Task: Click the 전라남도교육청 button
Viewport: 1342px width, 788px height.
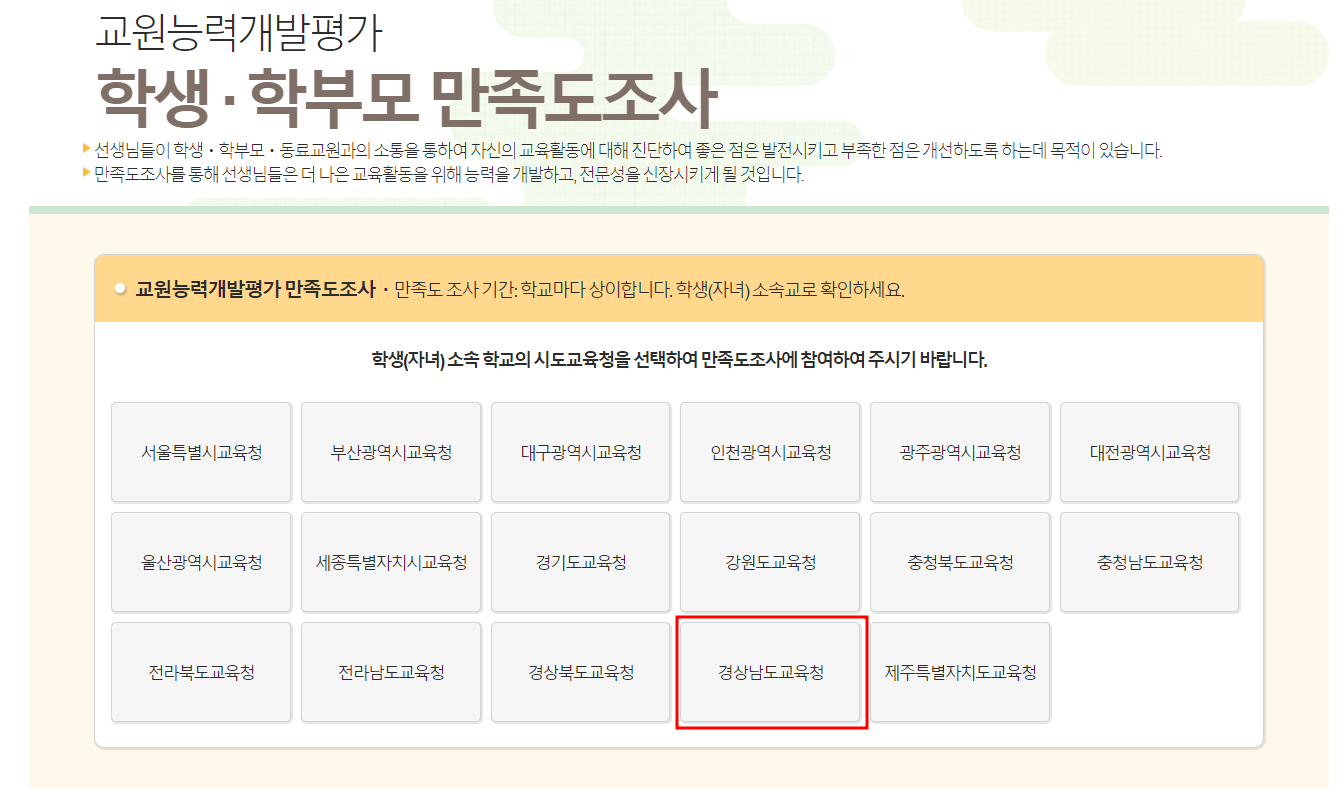Action: pos(391,672)
